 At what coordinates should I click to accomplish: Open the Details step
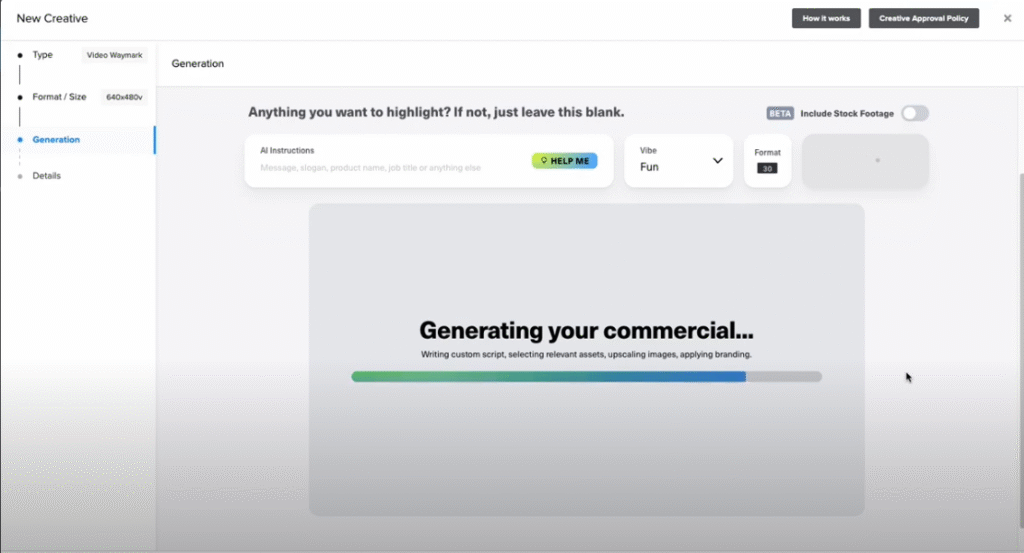[x=46, y=176]
